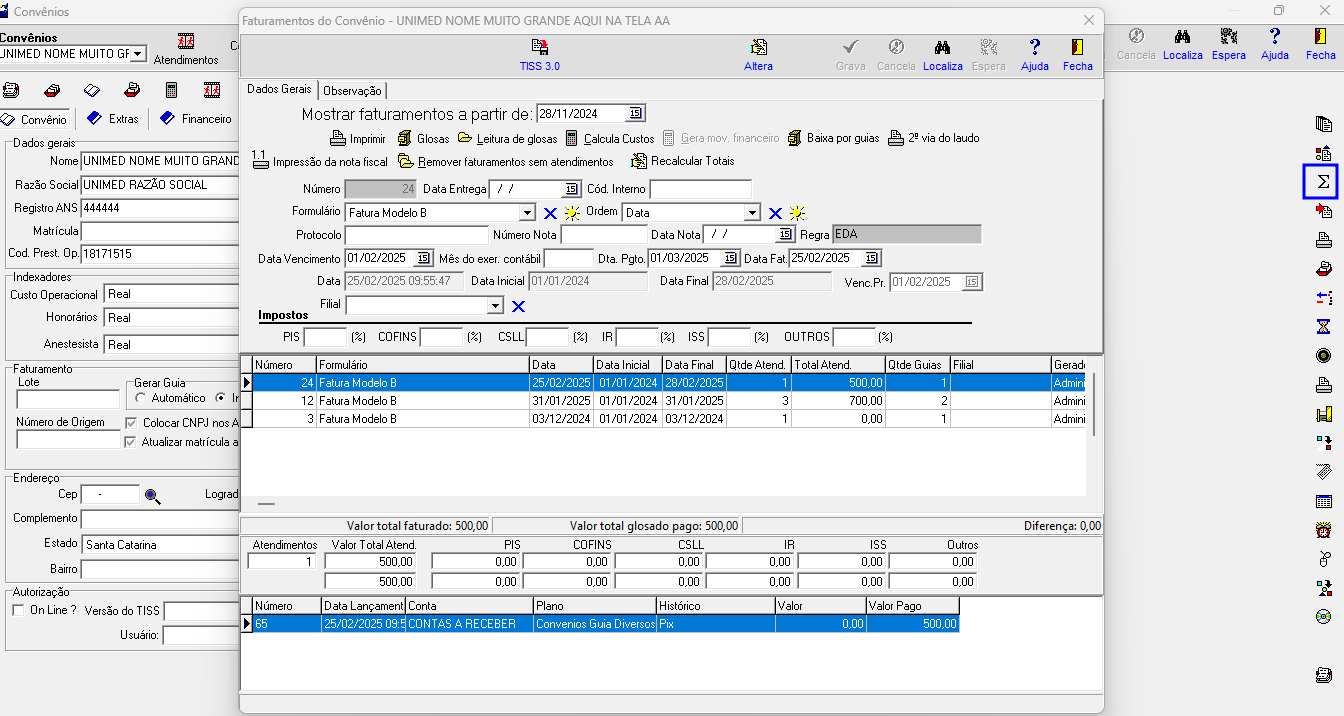
Task: Open TISS 3.0 from the dialog toolbar
Action: (x=540, y=55)
